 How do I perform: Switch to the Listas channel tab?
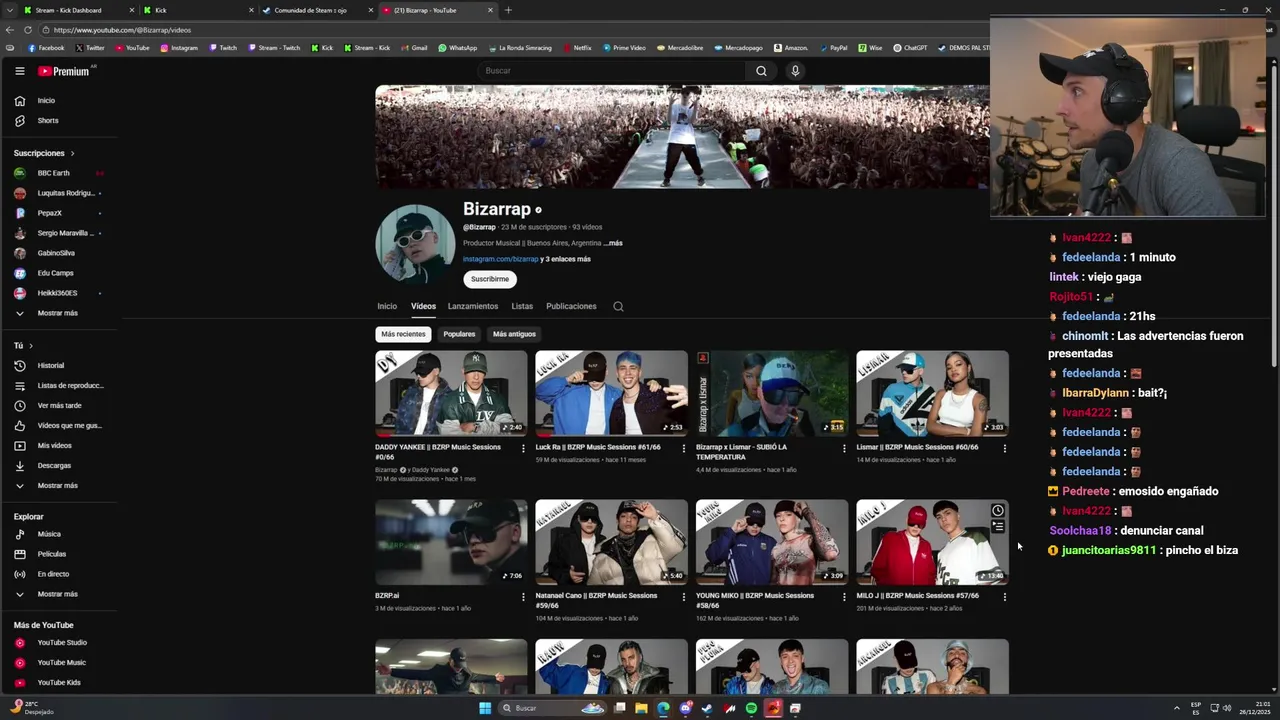tap(522, 306)
